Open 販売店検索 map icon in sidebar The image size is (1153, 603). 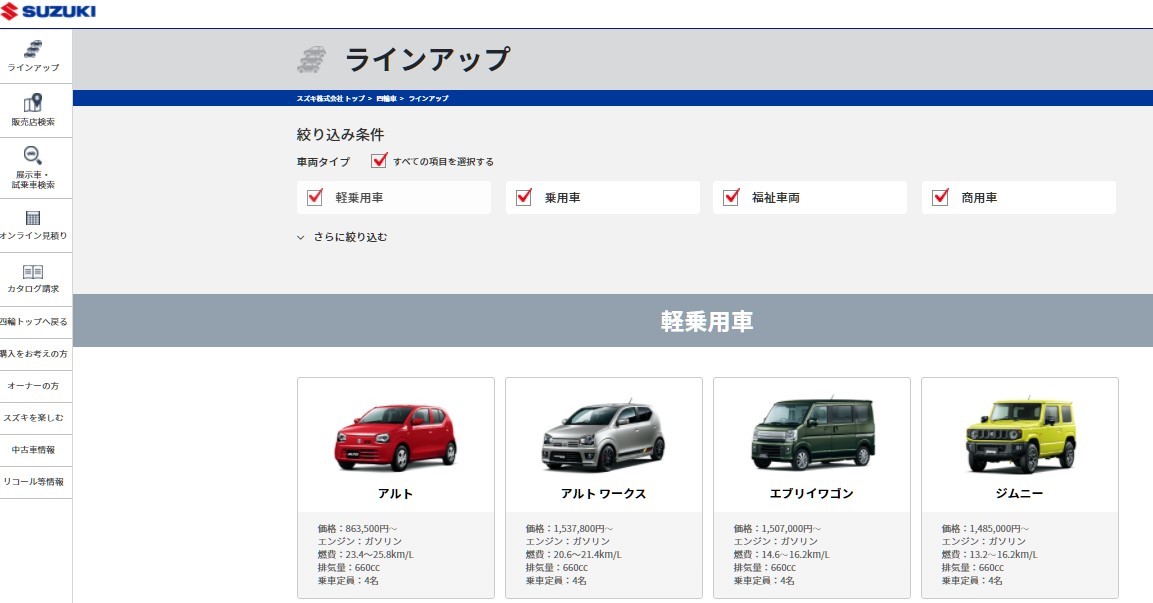(x=33, y=103)
